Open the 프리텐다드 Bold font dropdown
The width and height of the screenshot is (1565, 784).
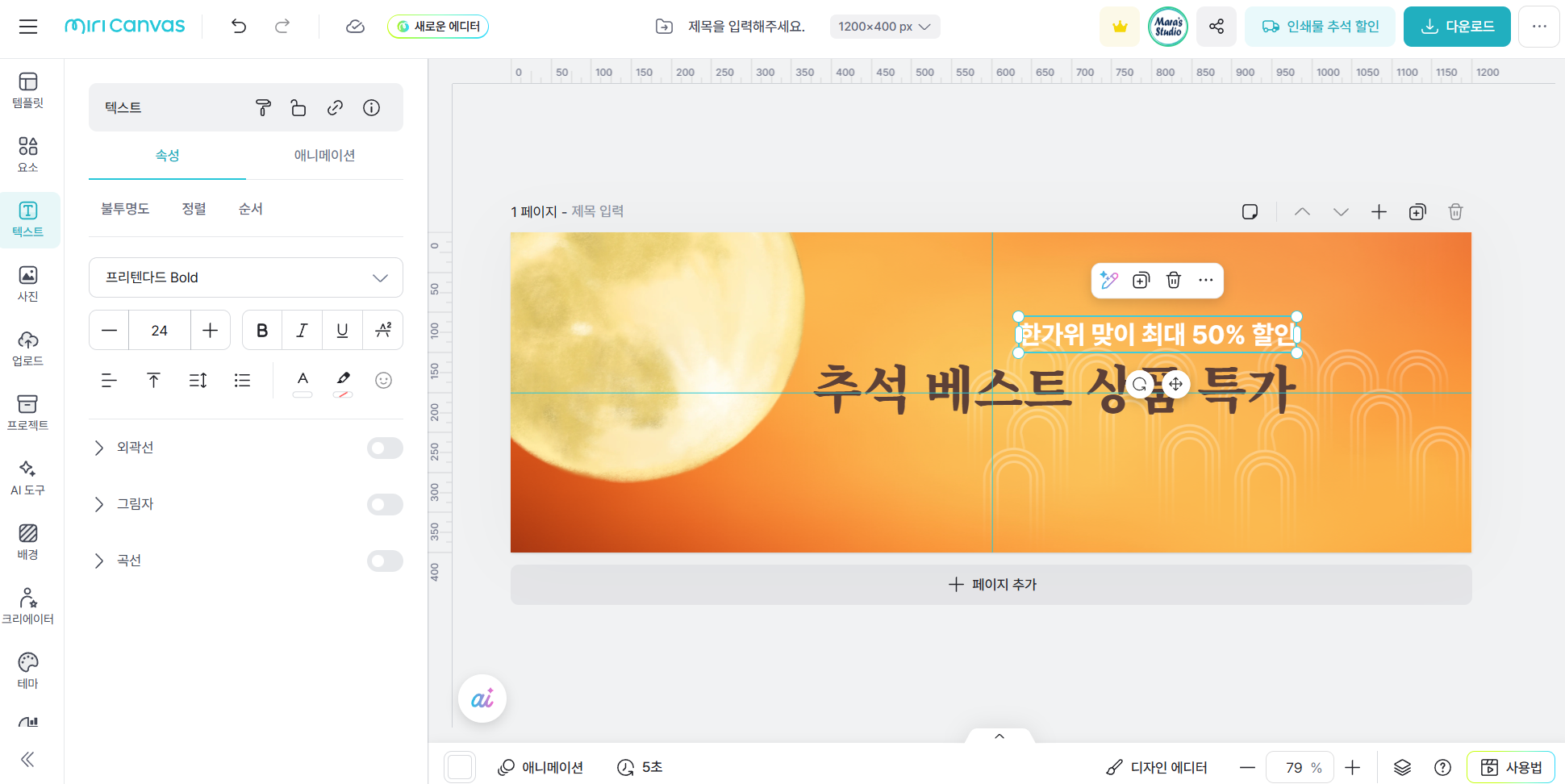click(245, 277)
